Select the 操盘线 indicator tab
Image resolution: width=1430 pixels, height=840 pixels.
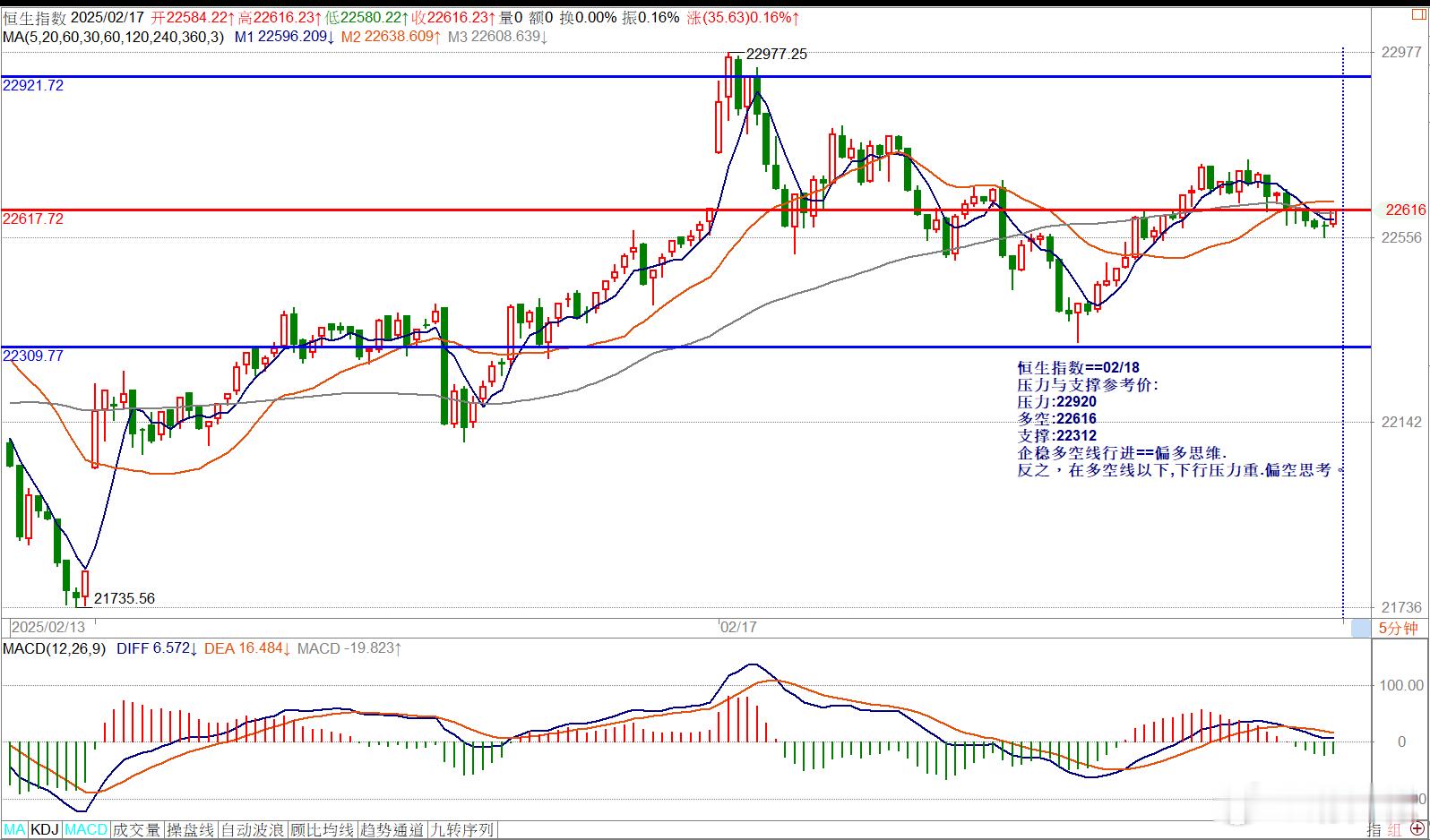coord(191,830)
